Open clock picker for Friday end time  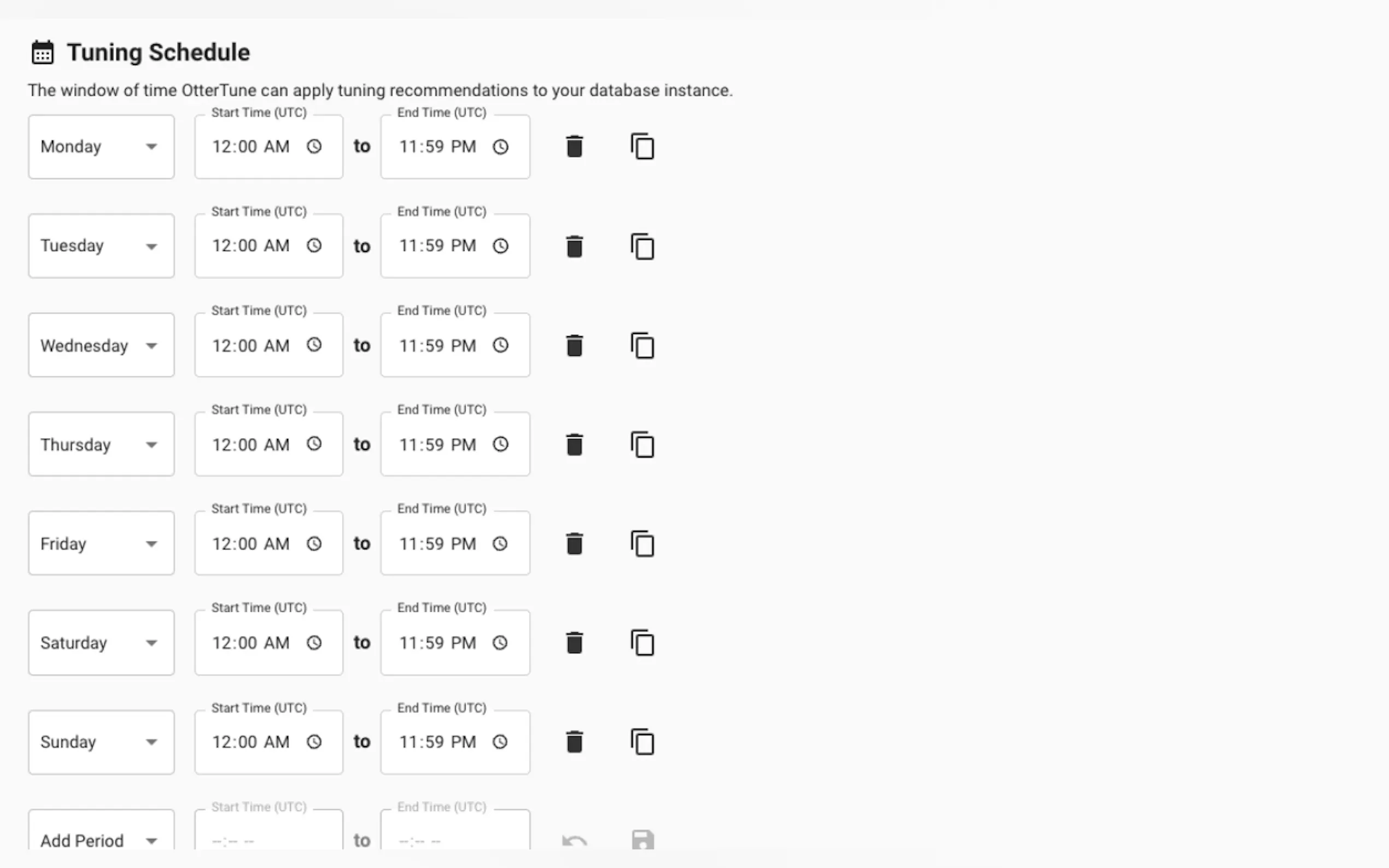[x=500, y=544]
